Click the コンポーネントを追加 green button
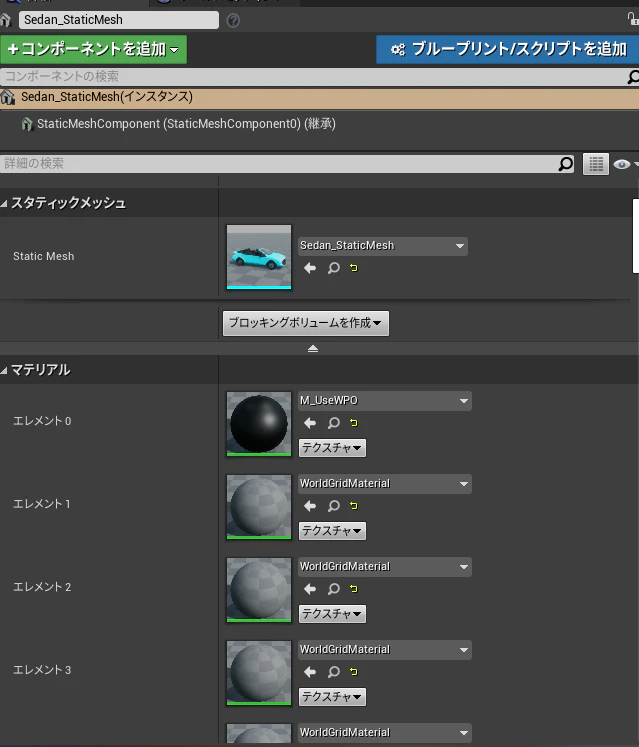 [93, 49]
